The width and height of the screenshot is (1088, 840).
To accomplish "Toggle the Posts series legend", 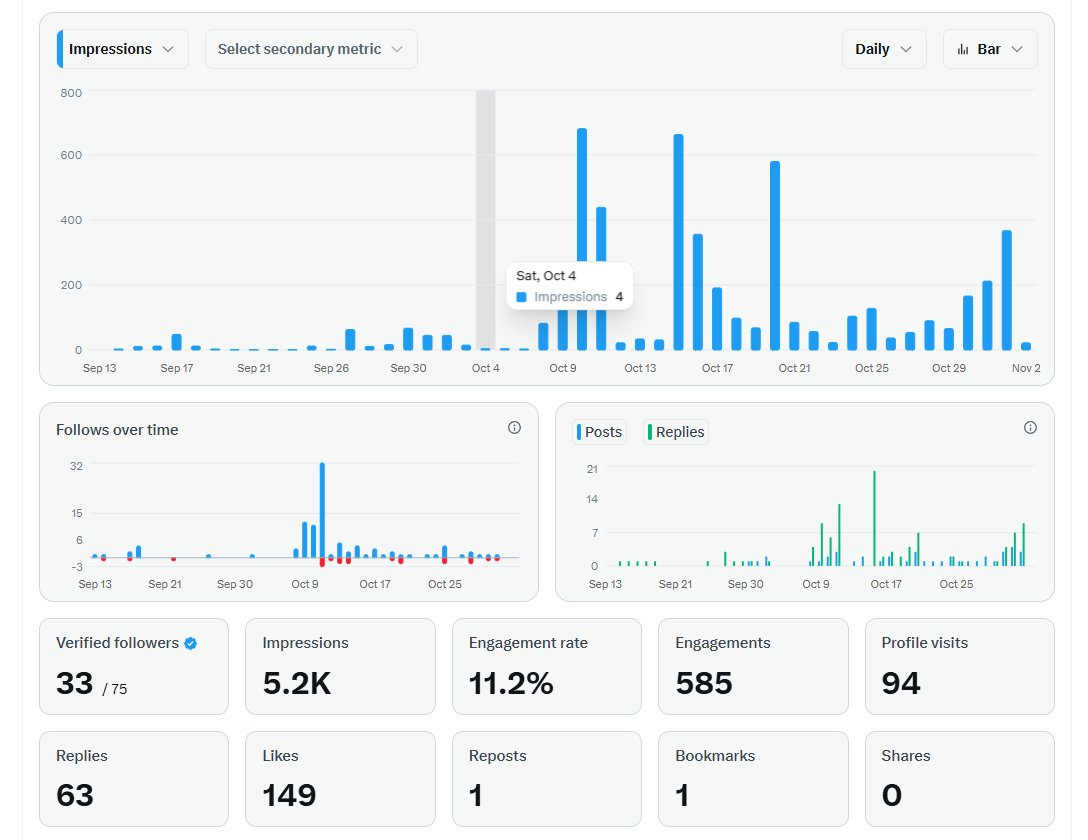I will 600,431.
